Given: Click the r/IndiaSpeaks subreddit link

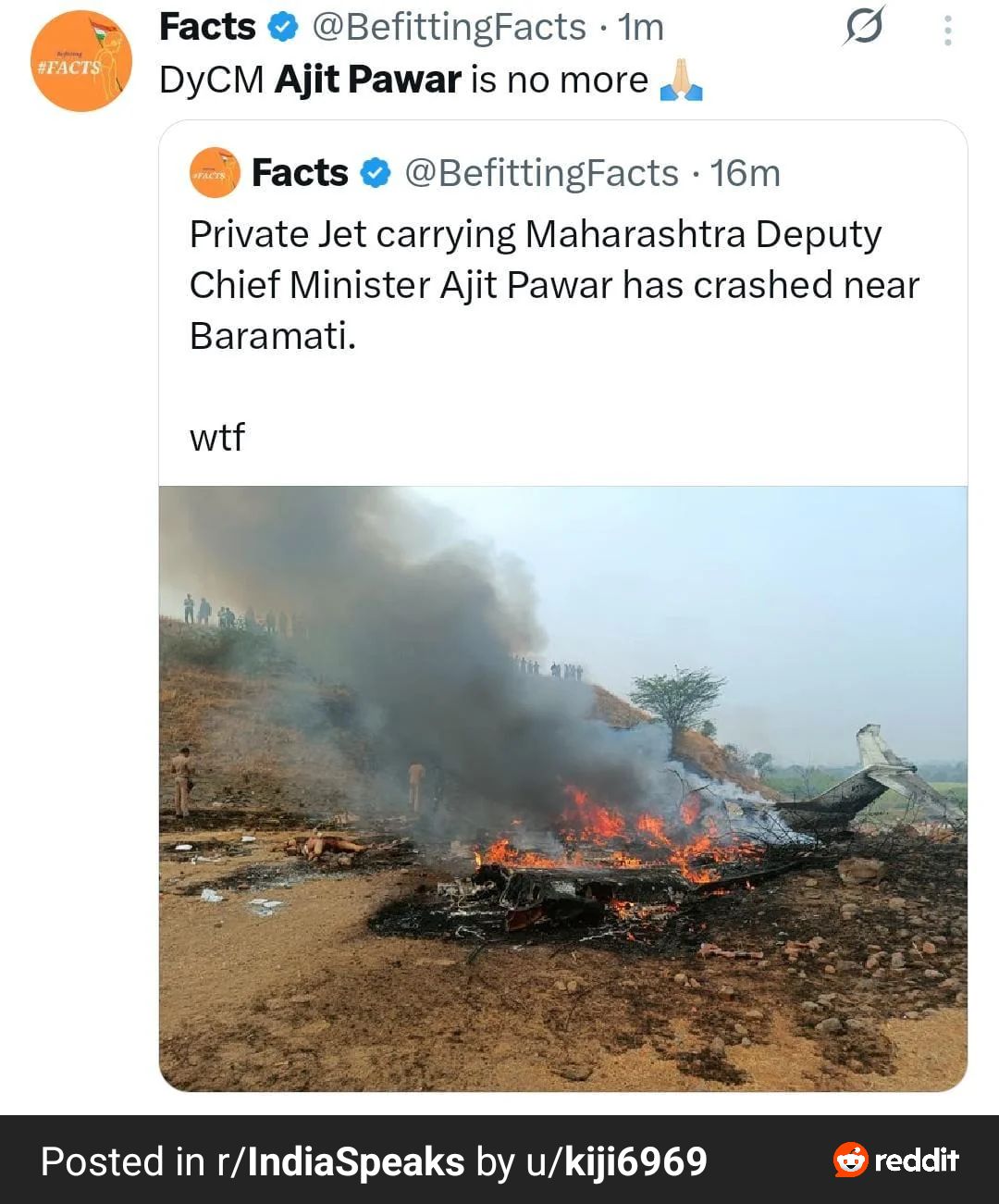Looking at the screenshot, I should pos(340,1161).
